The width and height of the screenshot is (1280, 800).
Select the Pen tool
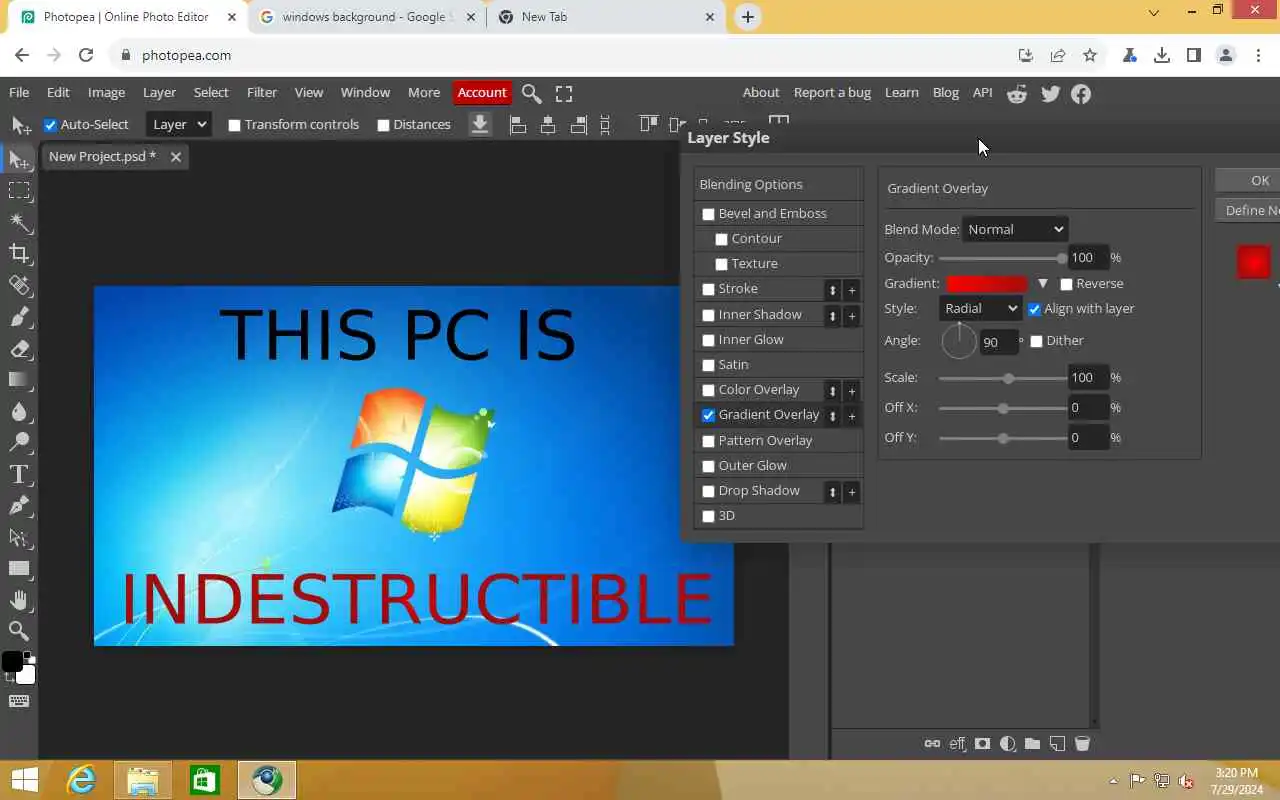pos(19,506)
